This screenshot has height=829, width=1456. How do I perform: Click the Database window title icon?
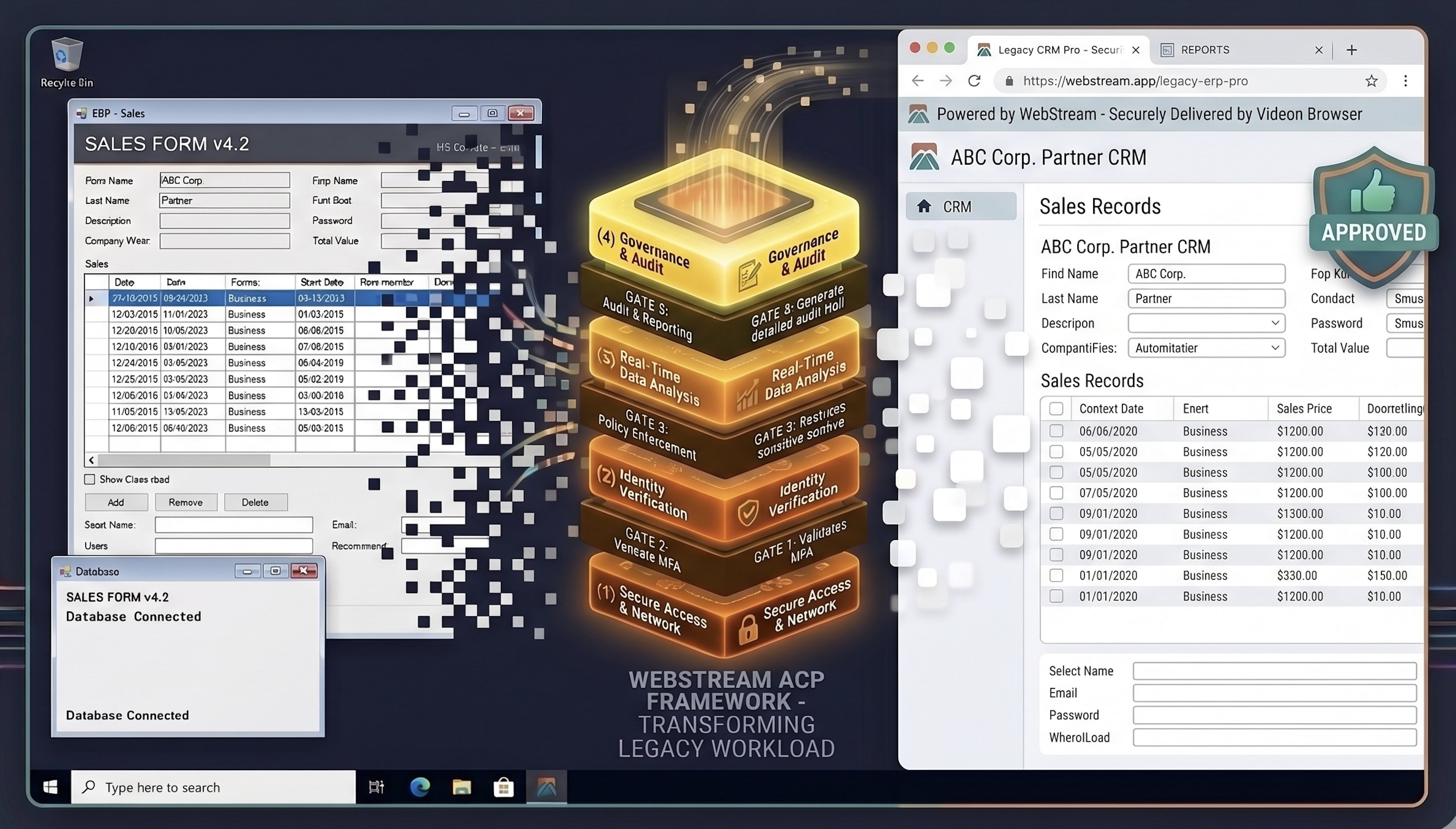[66, 571]
